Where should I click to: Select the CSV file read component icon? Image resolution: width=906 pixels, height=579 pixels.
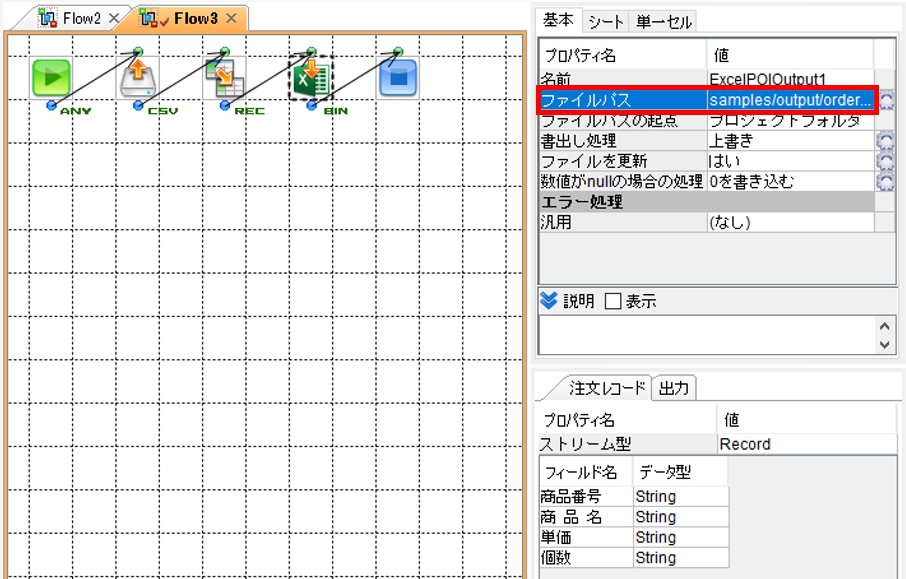coord(138,77)
